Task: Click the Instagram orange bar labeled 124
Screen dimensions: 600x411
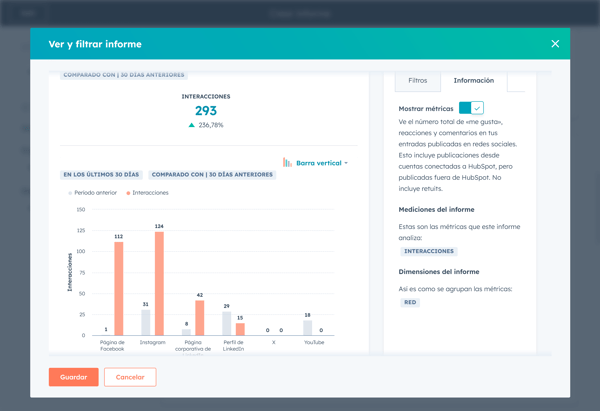Action: click(159, 283)
